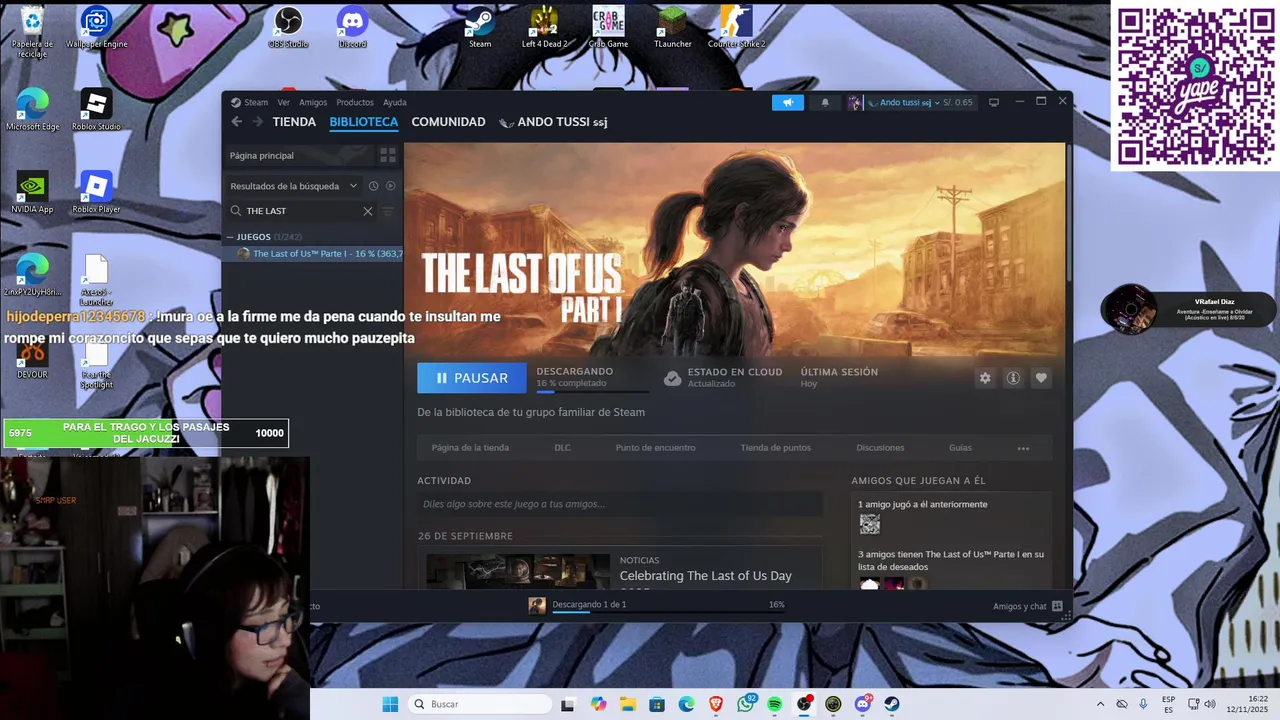This screenshot has width=1280, height=720.
Task: Click the friend avatar who played previously
Action: coord(870,524)
